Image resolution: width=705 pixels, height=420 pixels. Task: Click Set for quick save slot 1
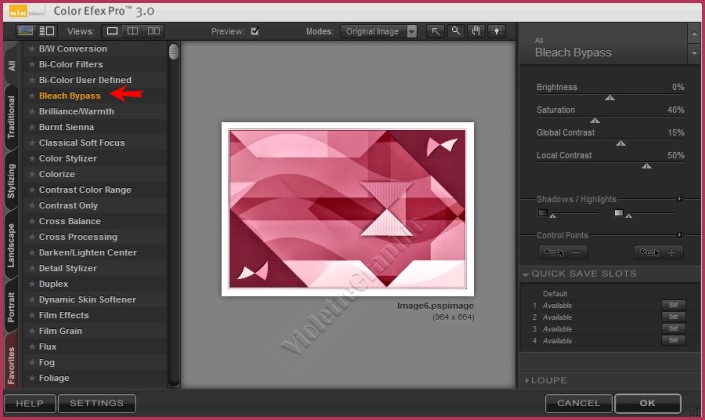pos(673,304)
